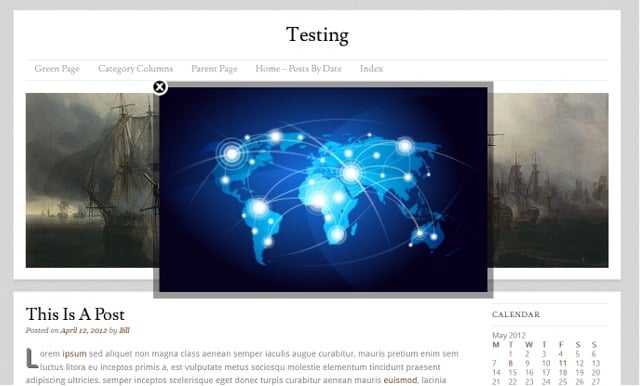This screenshot has width=644, height=386.
Task: Select day 8 in the calendar
Action: [511, 363]
